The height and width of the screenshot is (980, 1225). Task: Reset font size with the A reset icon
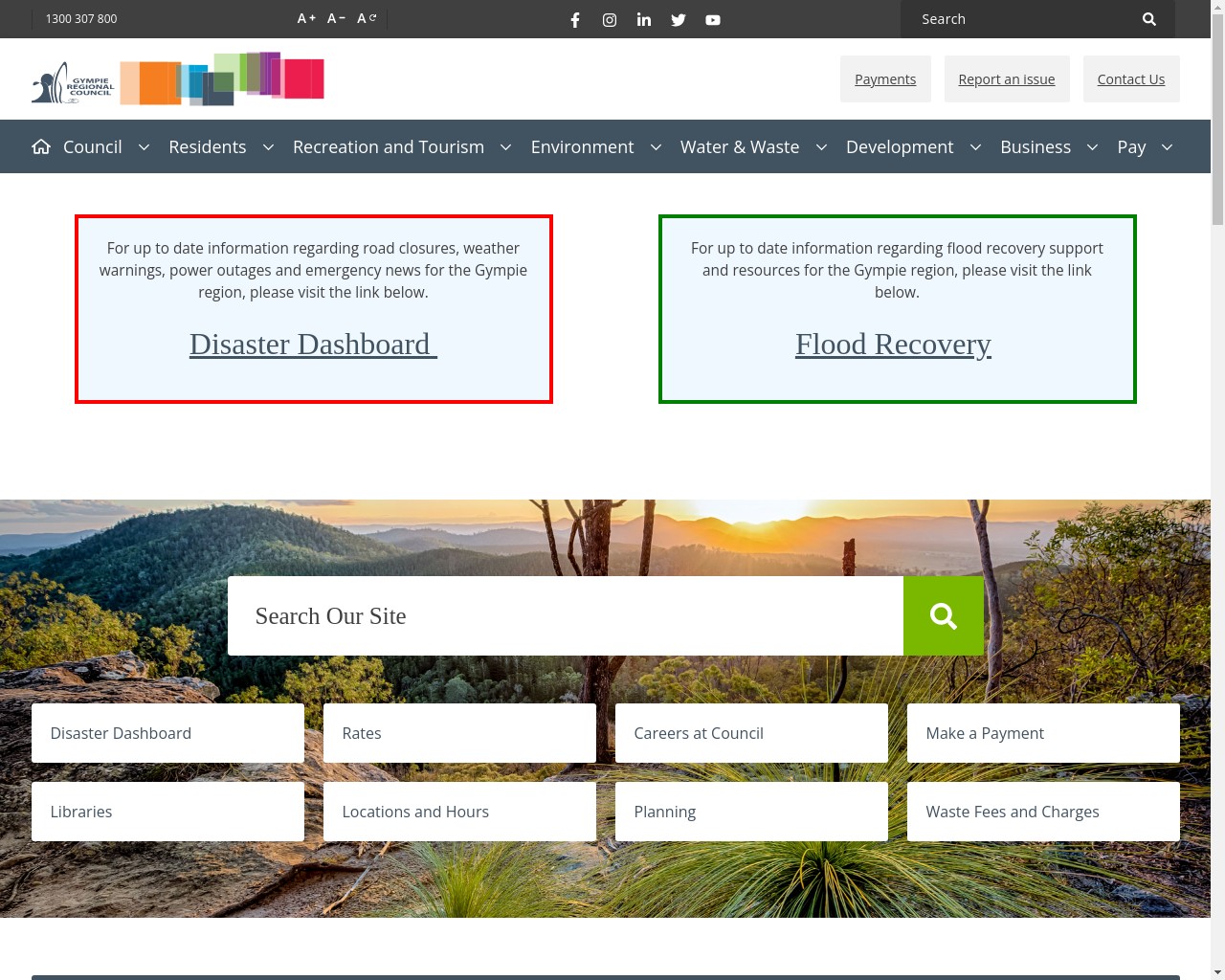(367, 18)
